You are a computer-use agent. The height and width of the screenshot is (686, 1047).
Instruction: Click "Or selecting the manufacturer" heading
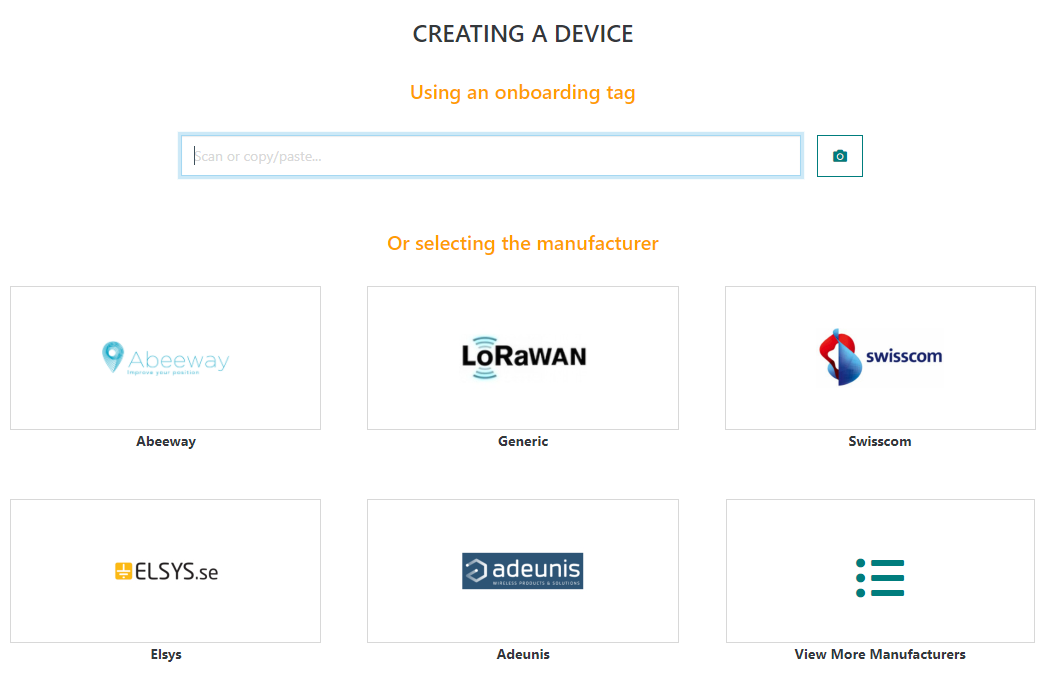coord(523,244)
